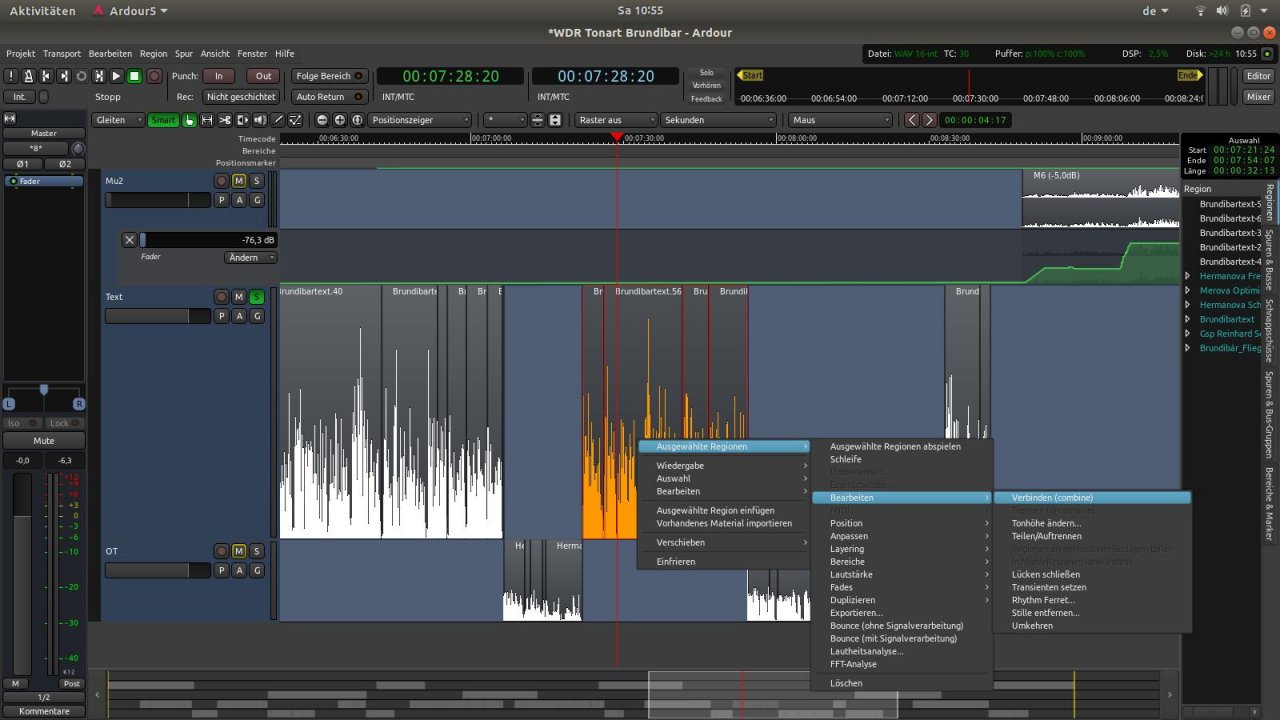Unsolo the Text track

click(257, 297)
